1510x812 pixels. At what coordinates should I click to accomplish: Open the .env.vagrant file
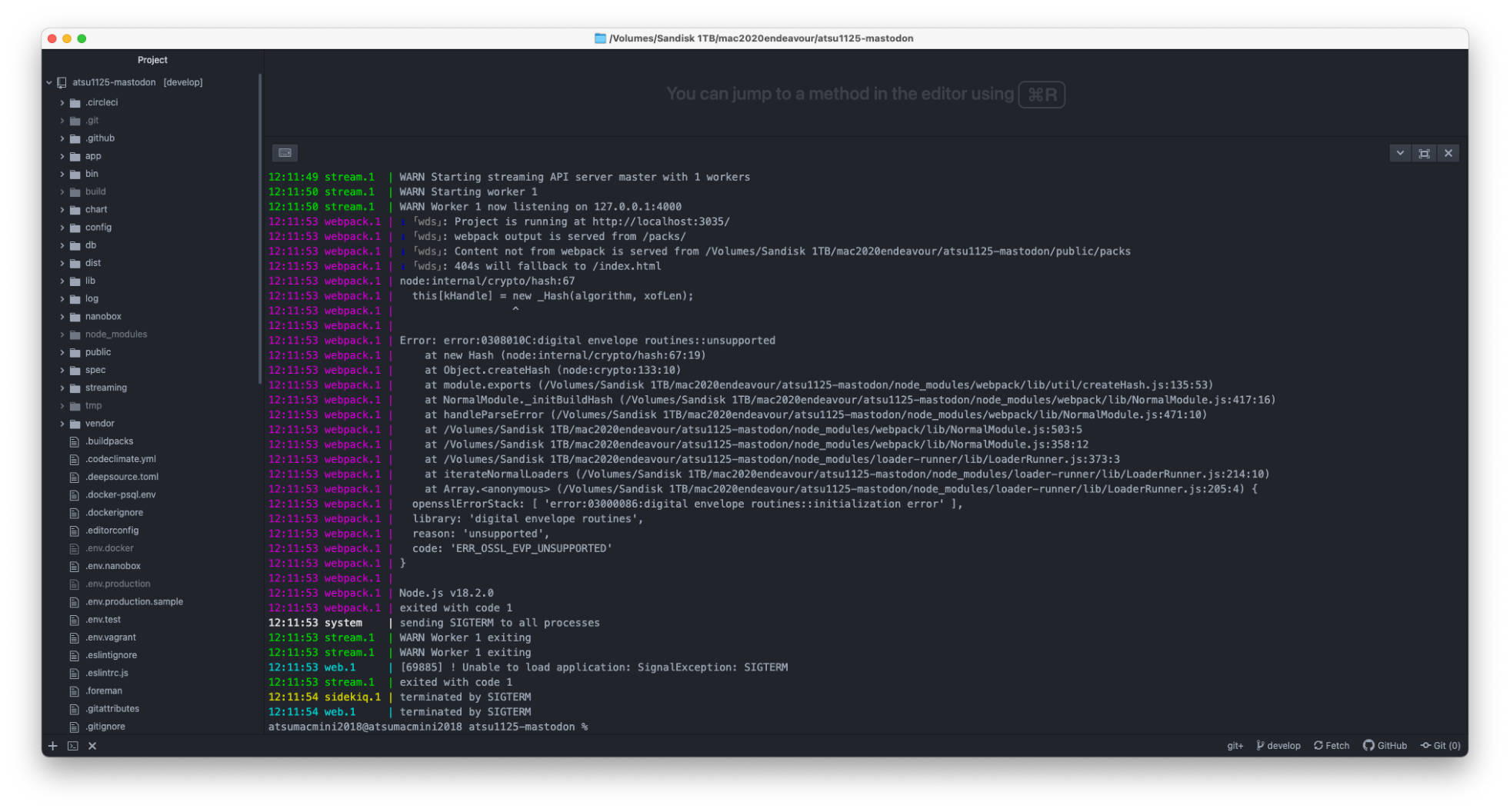click(111, 637)
